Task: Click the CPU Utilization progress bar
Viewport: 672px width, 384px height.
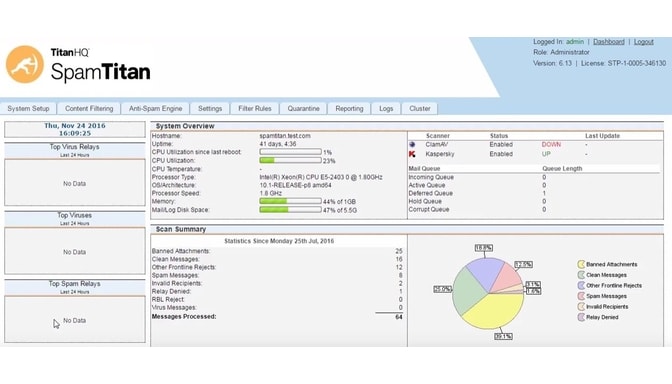Action: [290, 160]
